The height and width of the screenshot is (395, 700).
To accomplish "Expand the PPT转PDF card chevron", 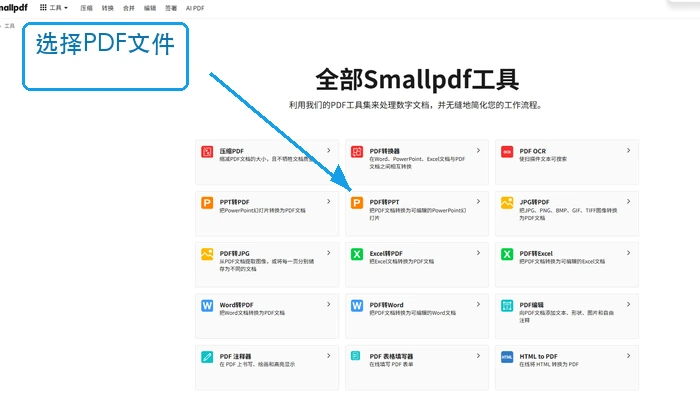I will coord(329,202).
